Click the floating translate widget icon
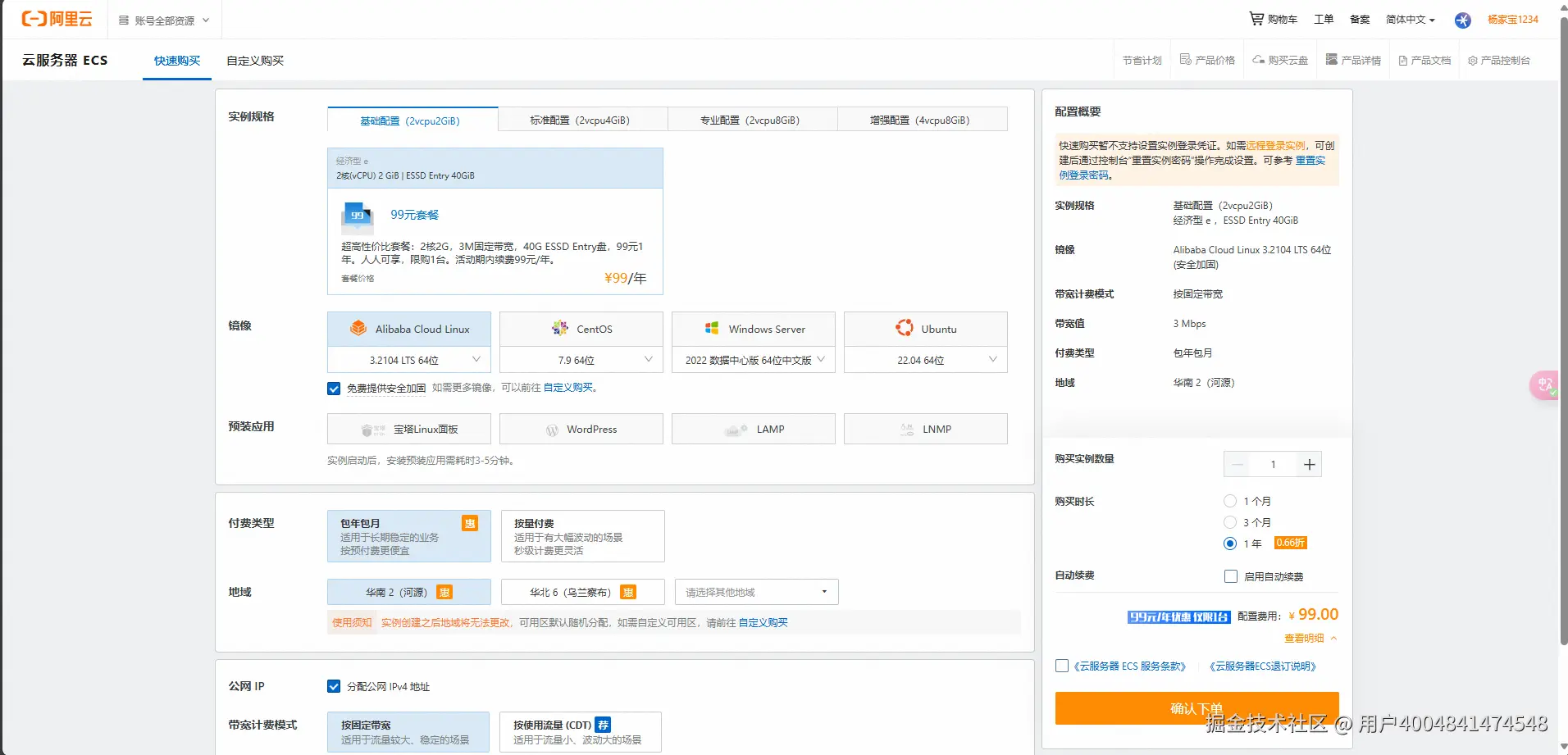The image size is (1568, 755). (1544, 385)
